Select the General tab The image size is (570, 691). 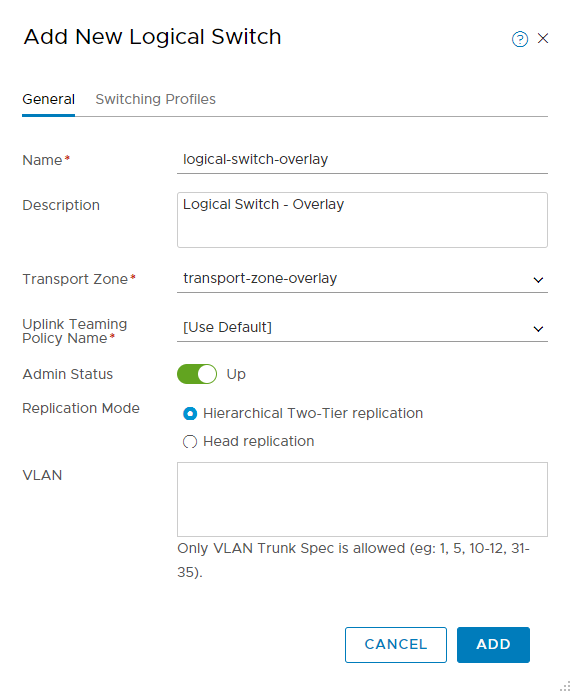pyautogui.click(x=48, y=99)
